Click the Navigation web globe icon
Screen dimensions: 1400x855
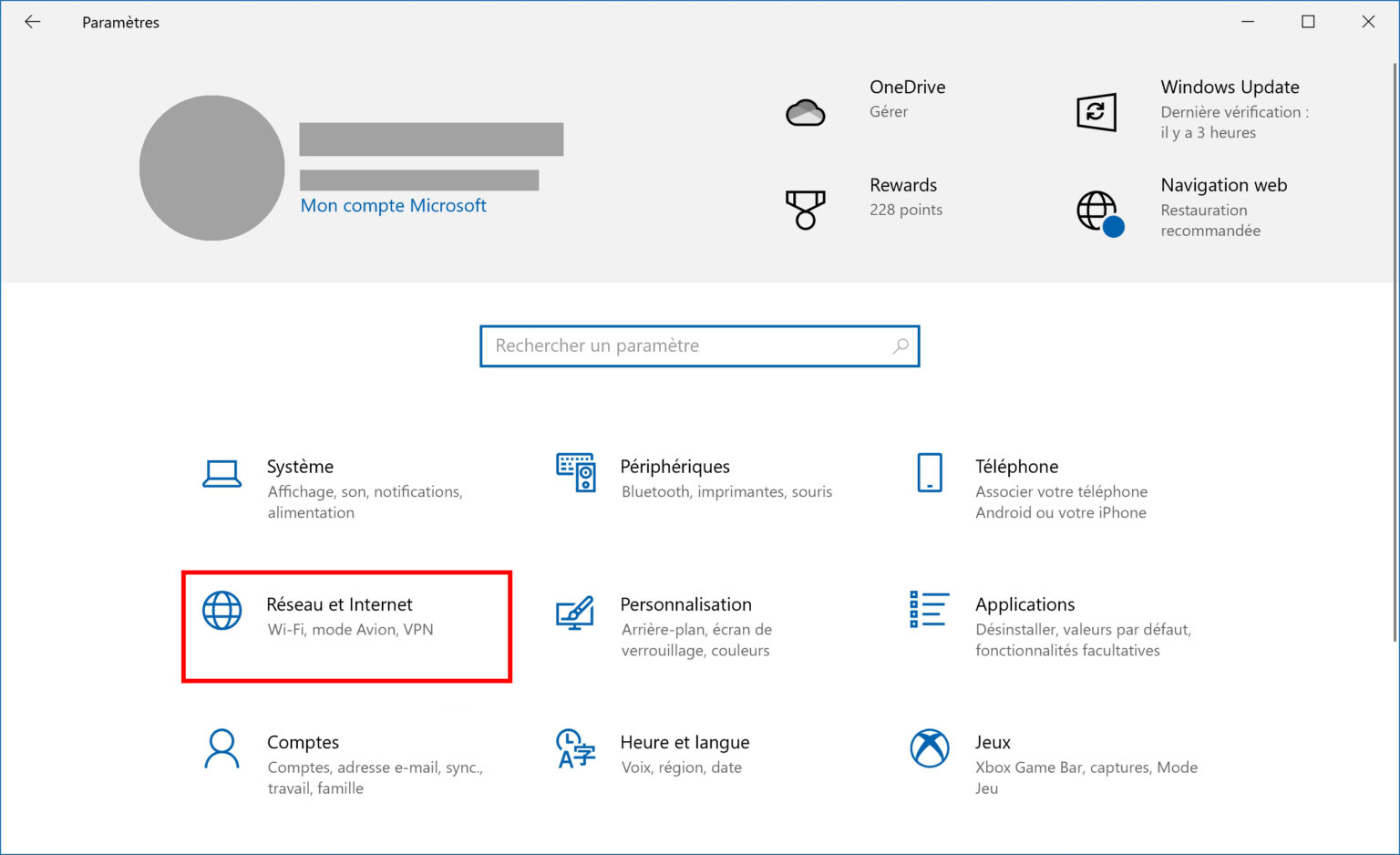[1098, 210]
